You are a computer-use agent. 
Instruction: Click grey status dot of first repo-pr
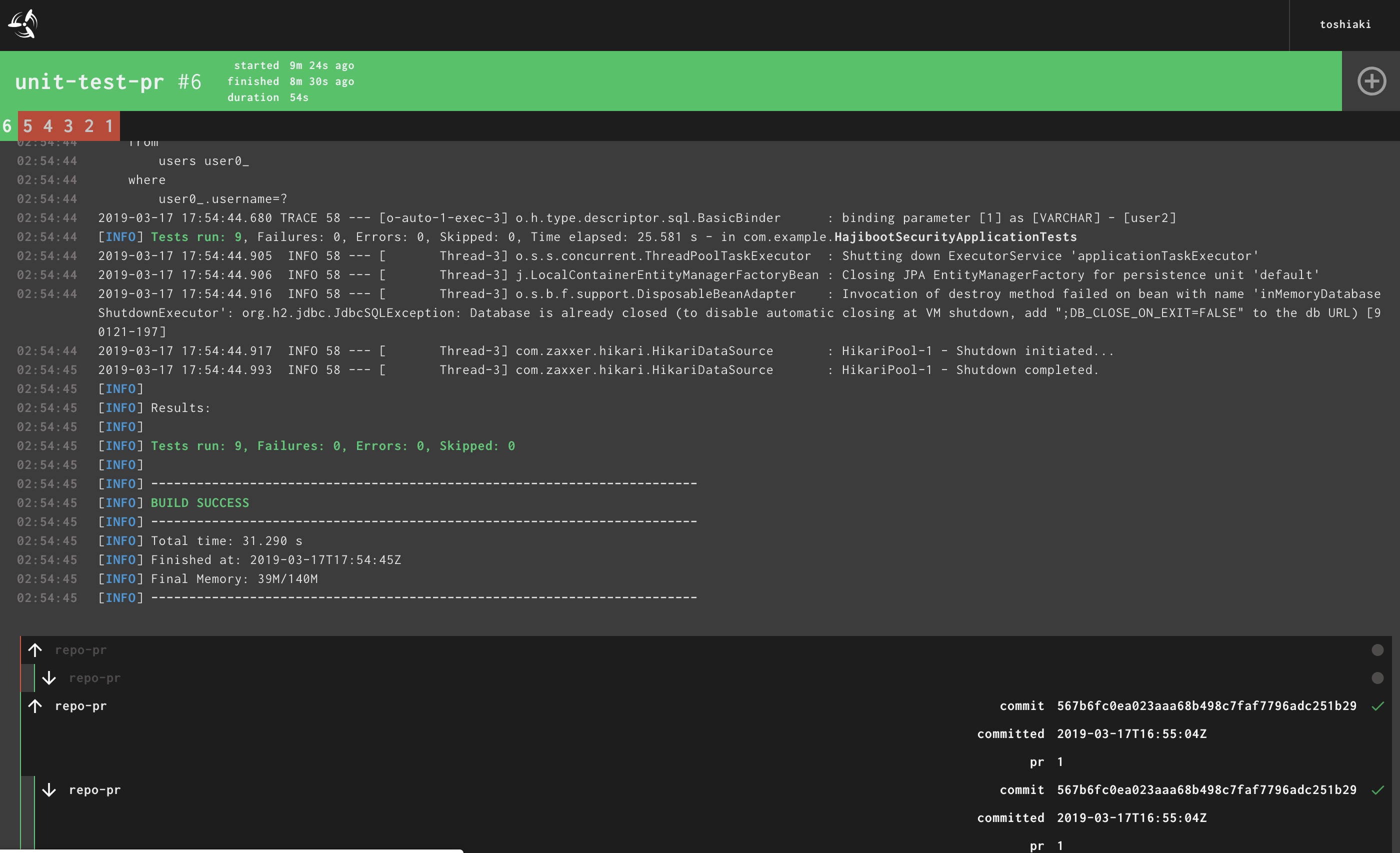(1377, 649)
